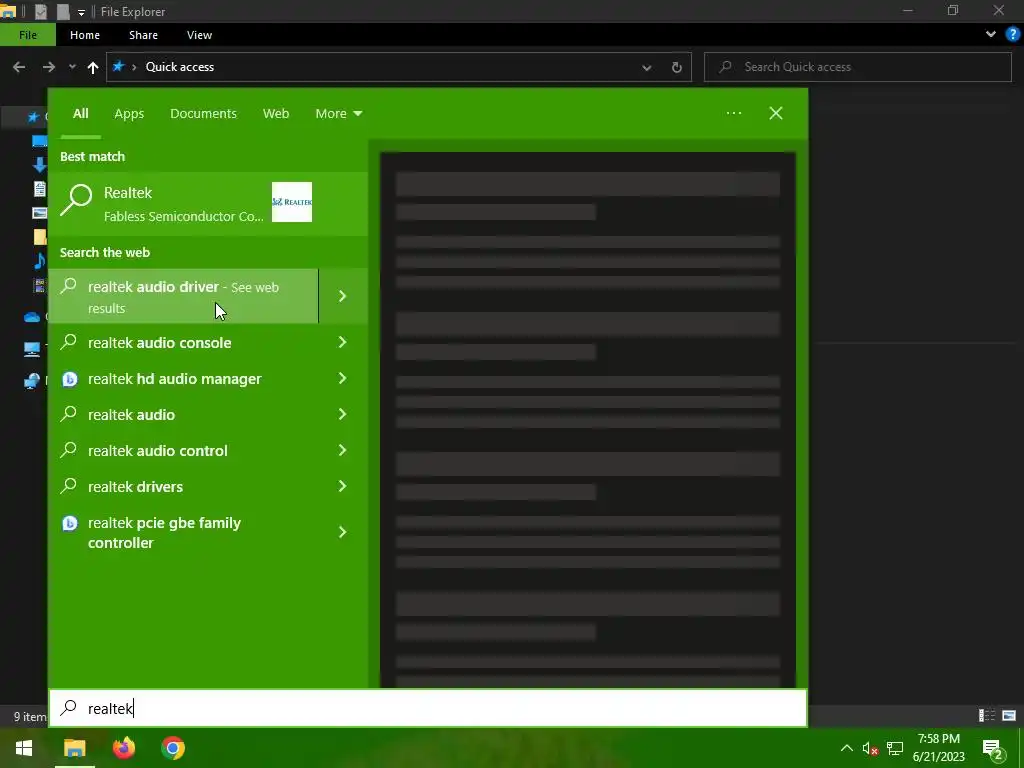Switch to large icons view layout
Viewport: 1024px width, 768px height.
coord(1009,716)
